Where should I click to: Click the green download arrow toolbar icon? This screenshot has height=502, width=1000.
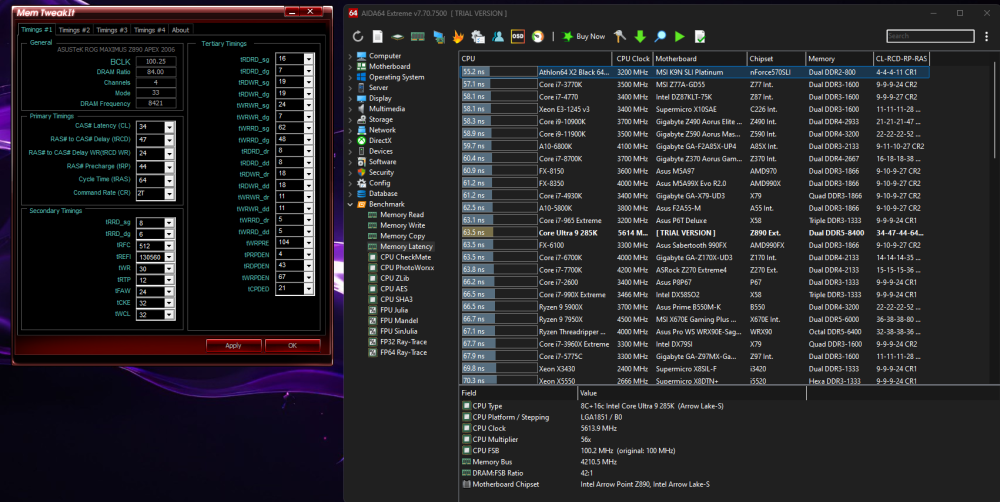pos(640,36)
